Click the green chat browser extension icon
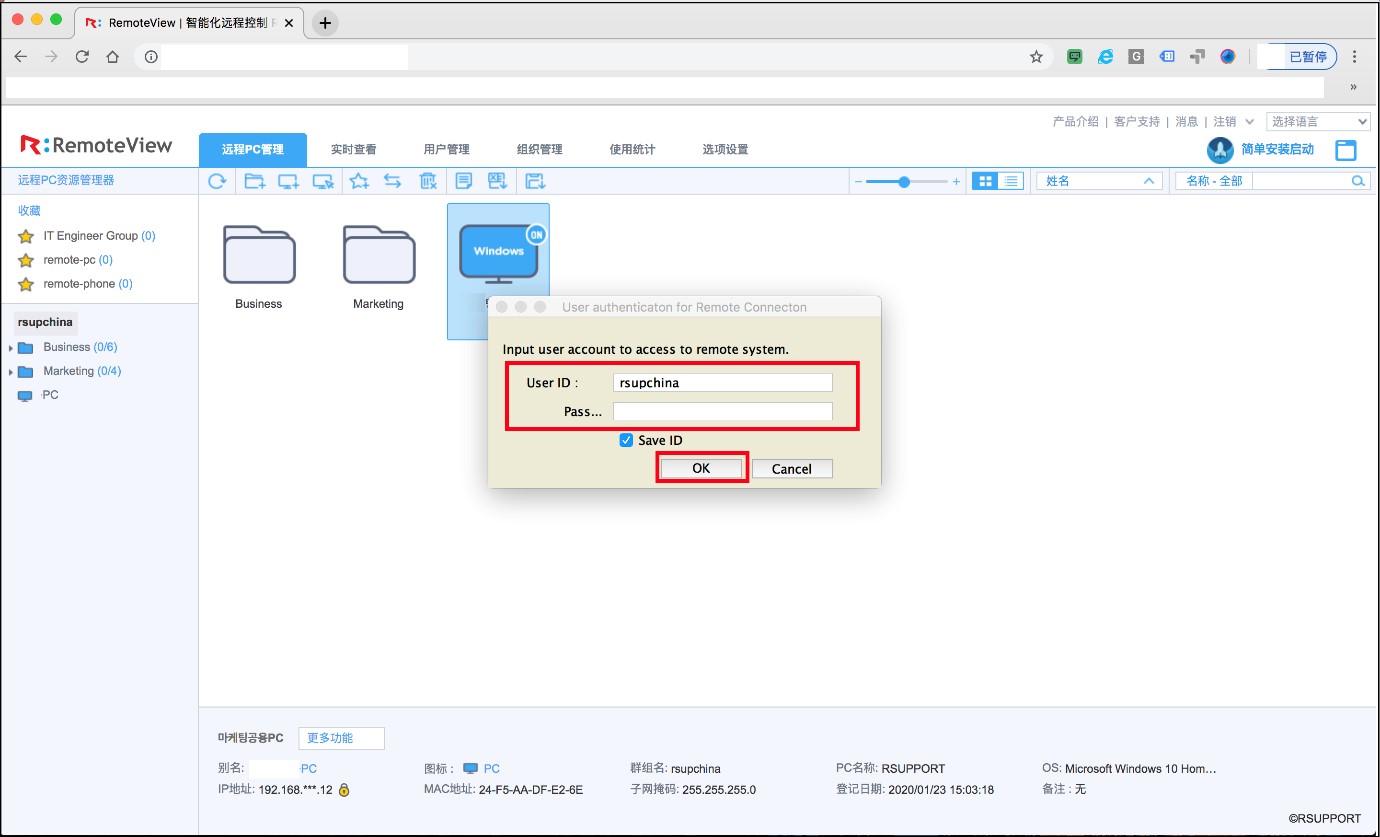Screen dimensions: 1380x837 pos(1074,57)
